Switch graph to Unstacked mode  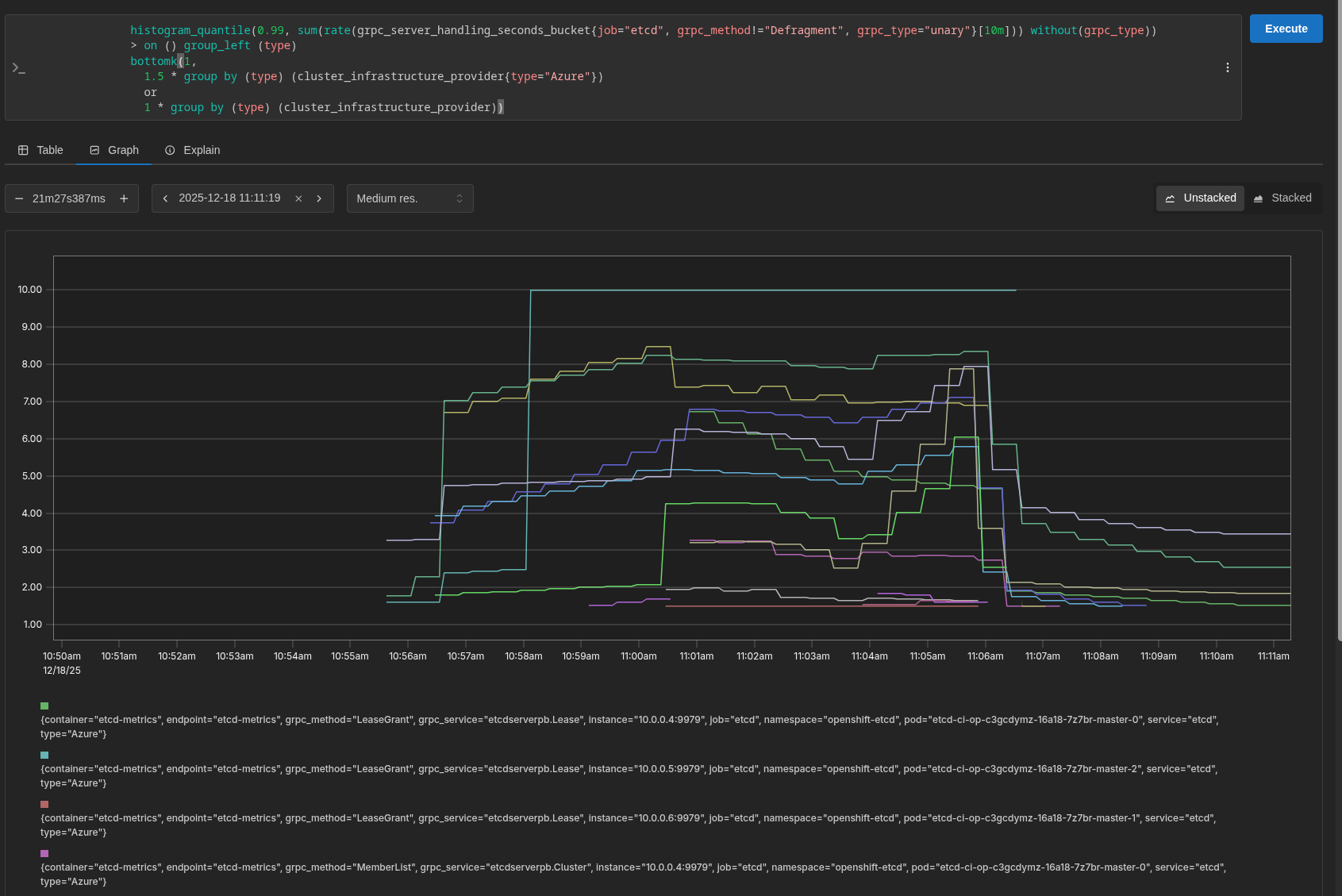1200,198
